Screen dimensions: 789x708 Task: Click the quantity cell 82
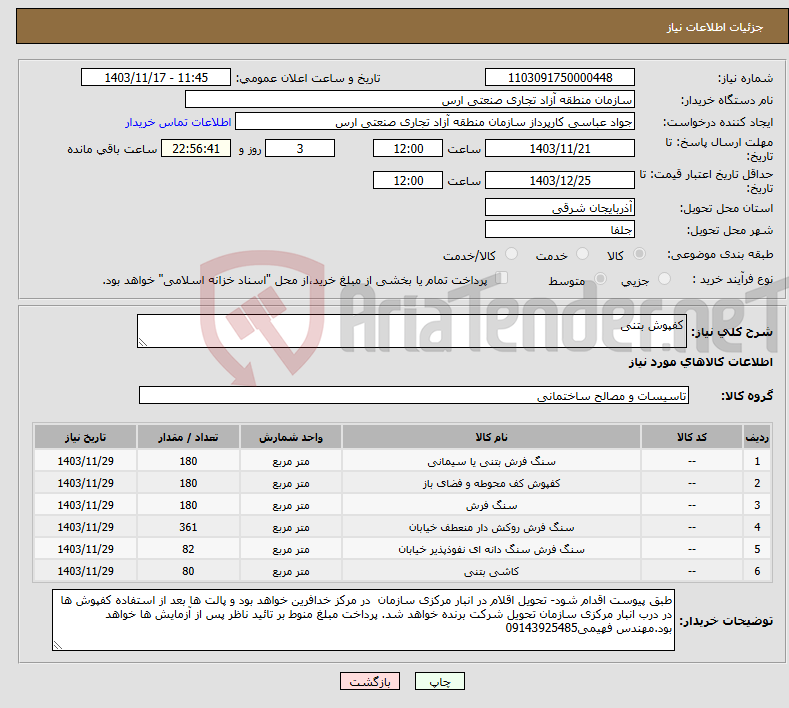coord(188,549)
